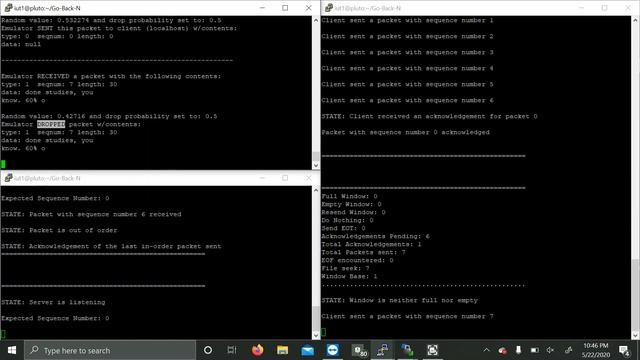This screenshot has height=360, width=640.
Task: Click the USB eject tray icon
Action: [518, 350]
